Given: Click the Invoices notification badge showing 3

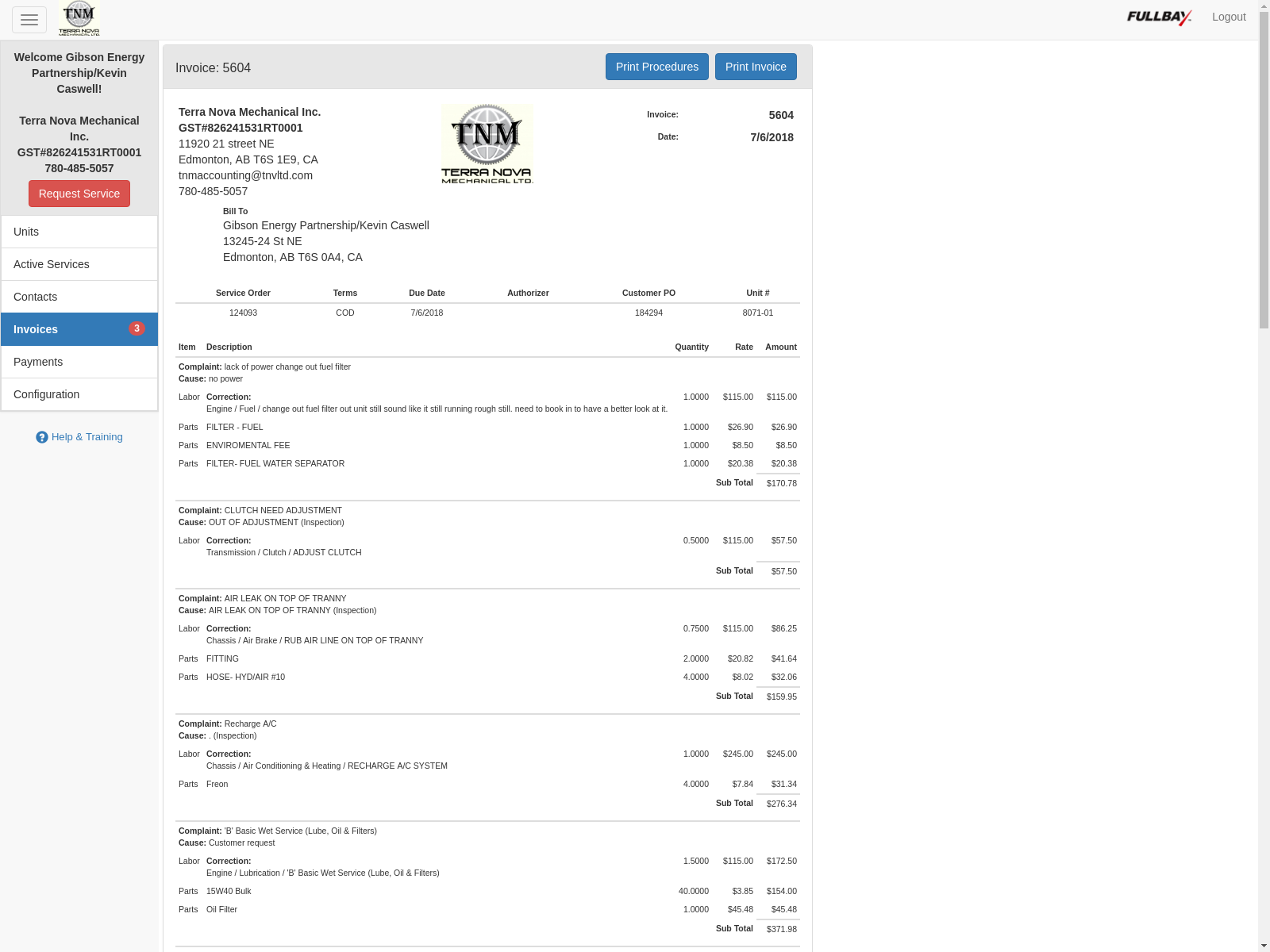Looking at the screenshot, I should tap(137, 328).
